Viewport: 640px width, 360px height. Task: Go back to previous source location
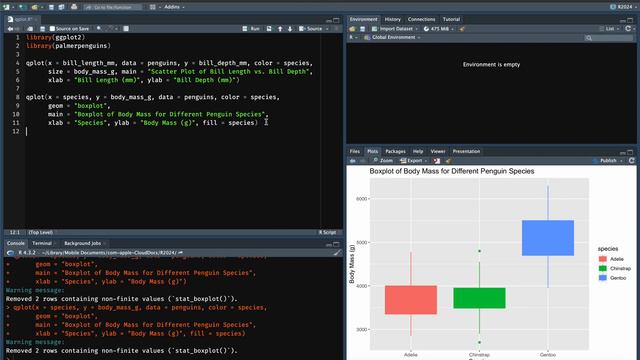(10, 29)
